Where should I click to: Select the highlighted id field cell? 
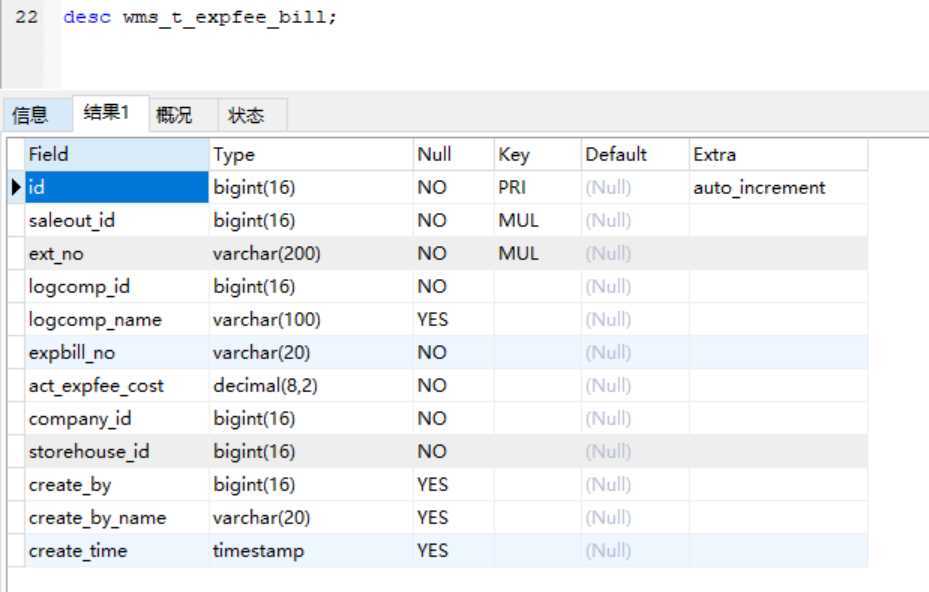(117, 187)
